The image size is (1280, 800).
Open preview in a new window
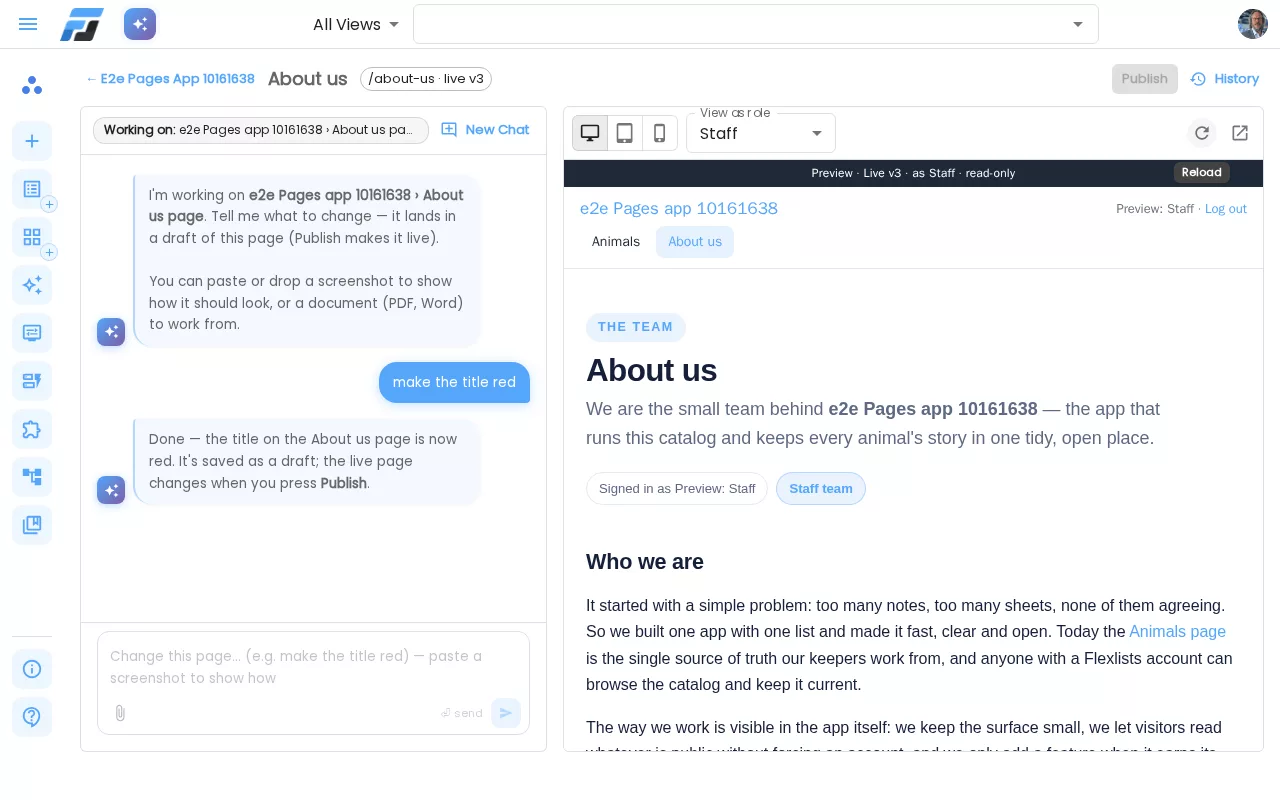coord(1240,133)
